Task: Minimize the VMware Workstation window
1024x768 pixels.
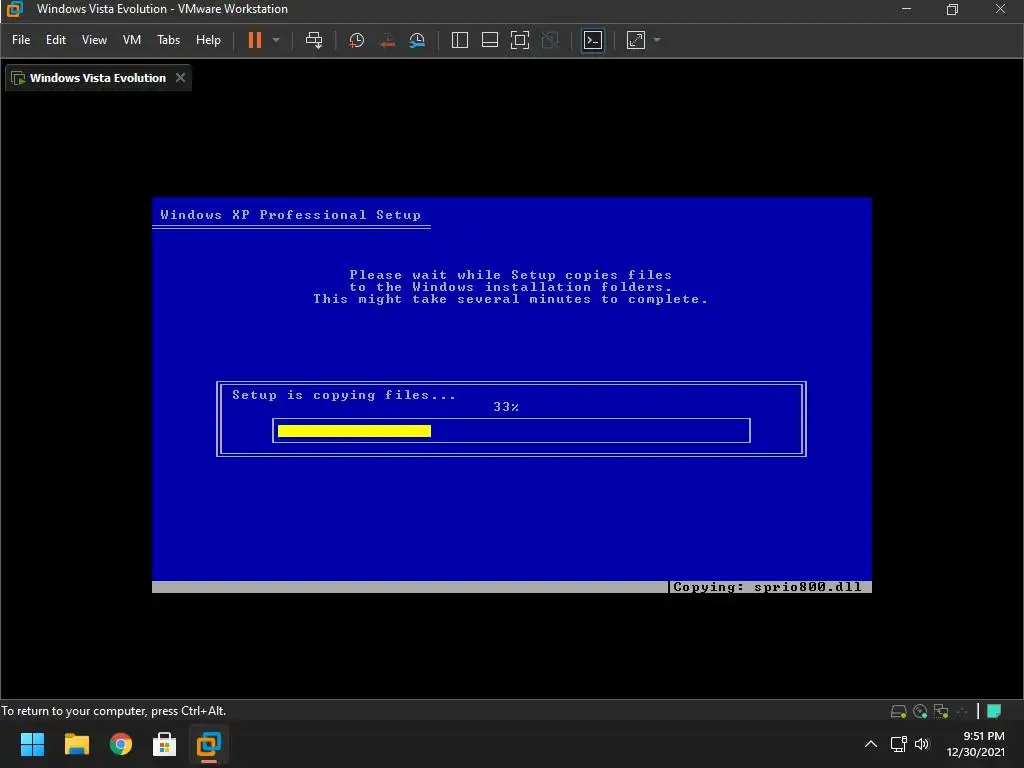Action: coord(906,9)
